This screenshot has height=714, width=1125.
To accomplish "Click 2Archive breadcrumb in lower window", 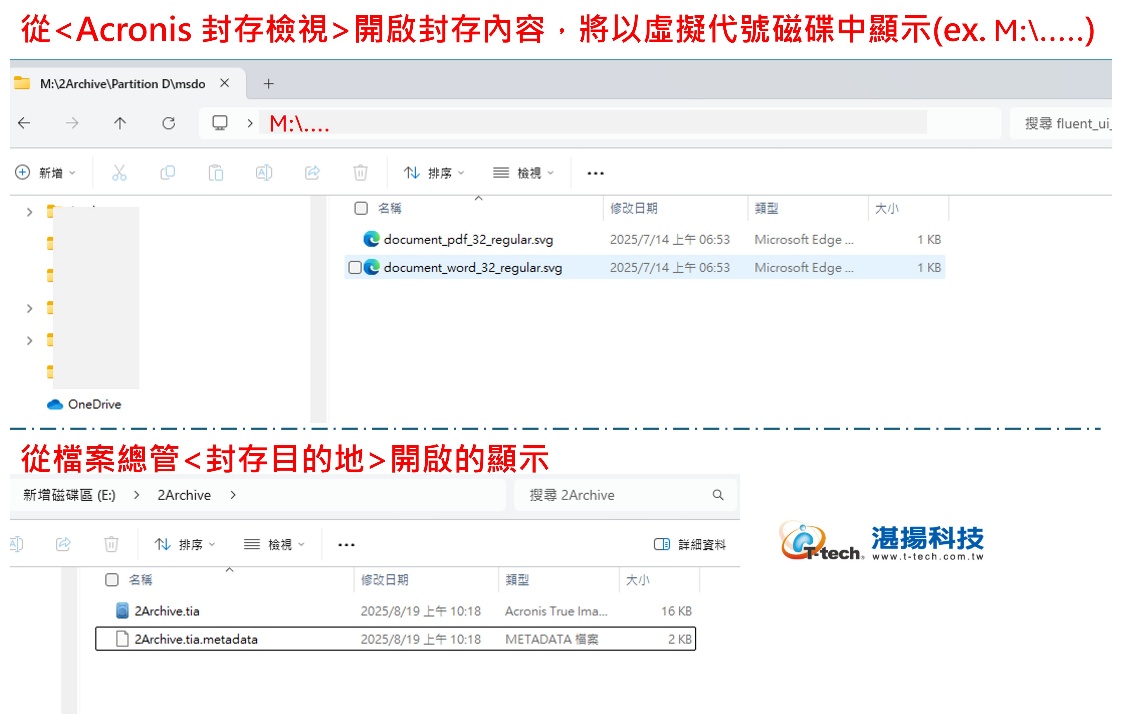I will [184, 495].
